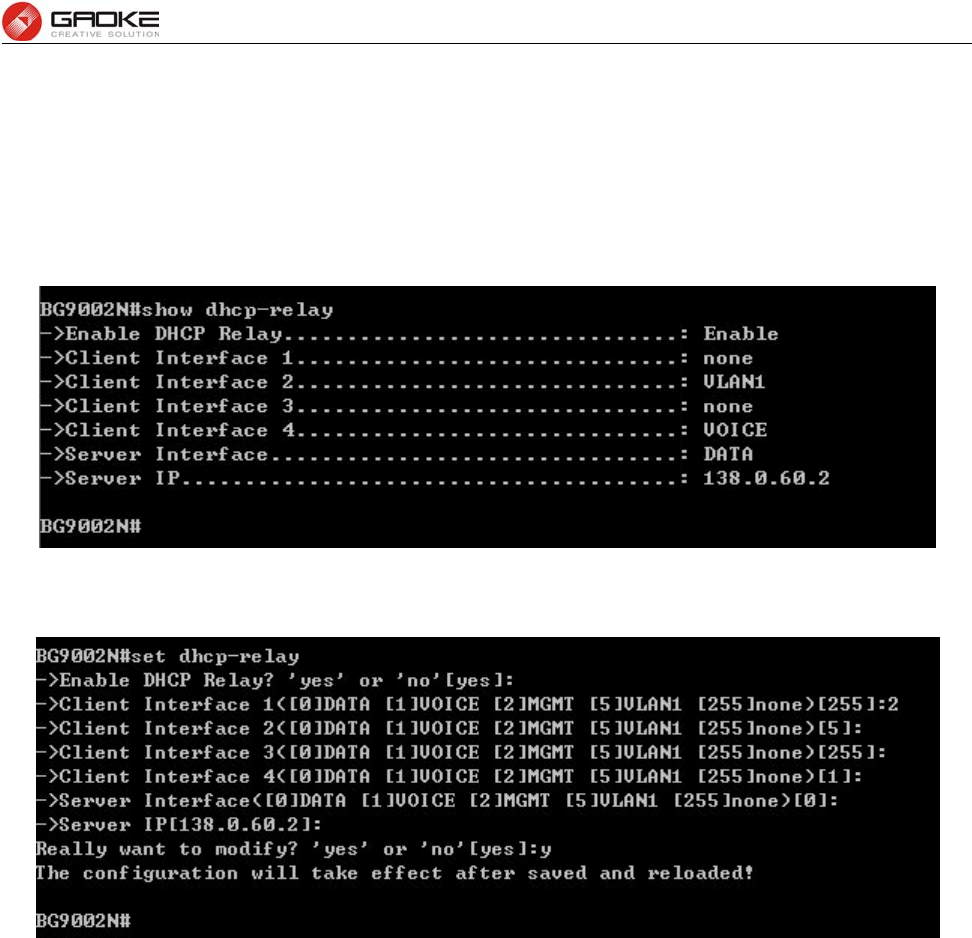Click the GAOKE brand name text
The width and height of the screenshot is (972, 938).
click(x=105, y=19)
